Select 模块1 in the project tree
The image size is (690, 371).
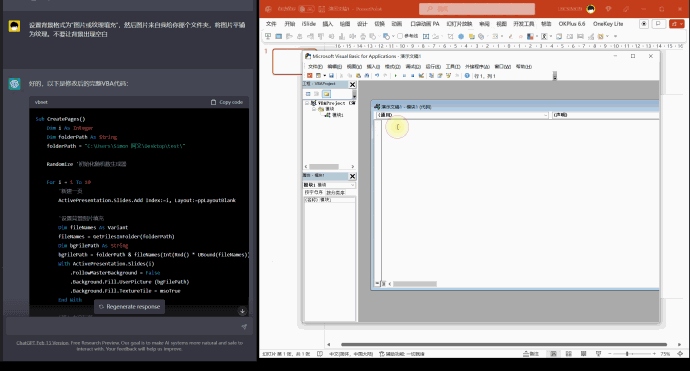(338, 115)
